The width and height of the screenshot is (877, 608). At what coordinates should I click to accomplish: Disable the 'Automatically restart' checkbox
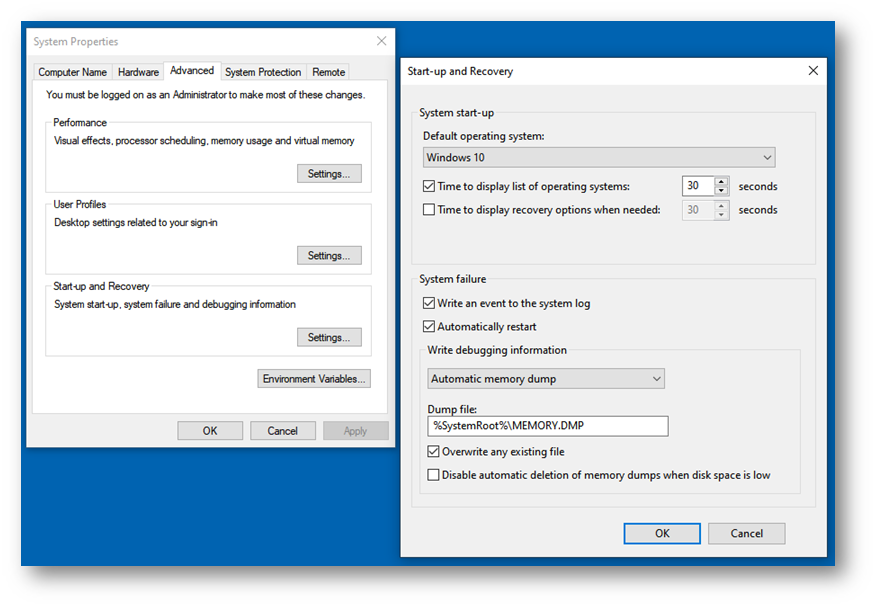tap(429, 327)
